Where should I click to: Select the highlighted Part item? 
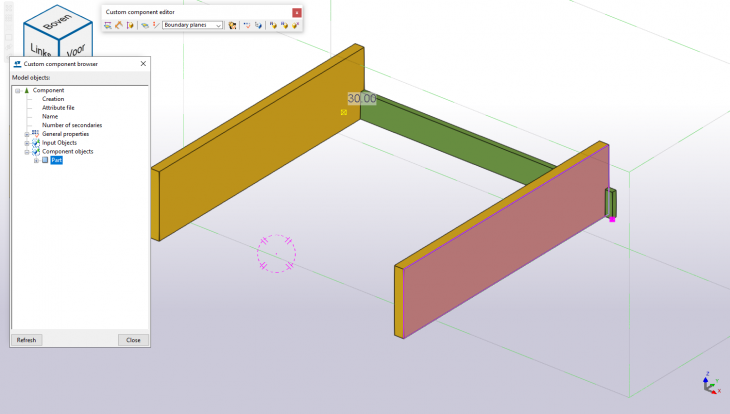click(56, 160)
